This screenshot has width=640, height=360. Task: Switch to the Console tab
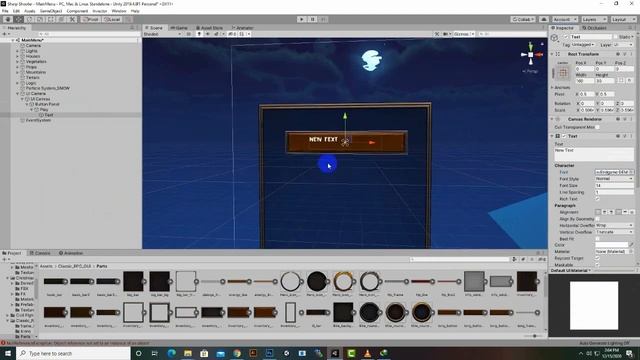[x=40, y=253]
